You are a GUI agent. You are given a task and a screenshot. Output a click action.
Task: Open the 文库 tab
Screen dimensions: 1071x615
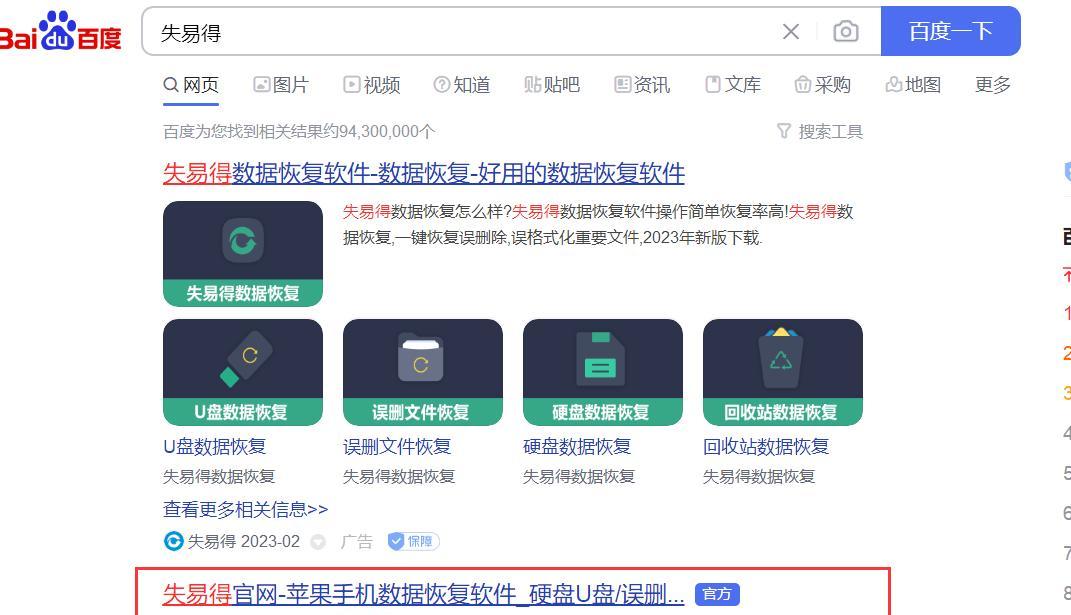(x=733, y=85)
